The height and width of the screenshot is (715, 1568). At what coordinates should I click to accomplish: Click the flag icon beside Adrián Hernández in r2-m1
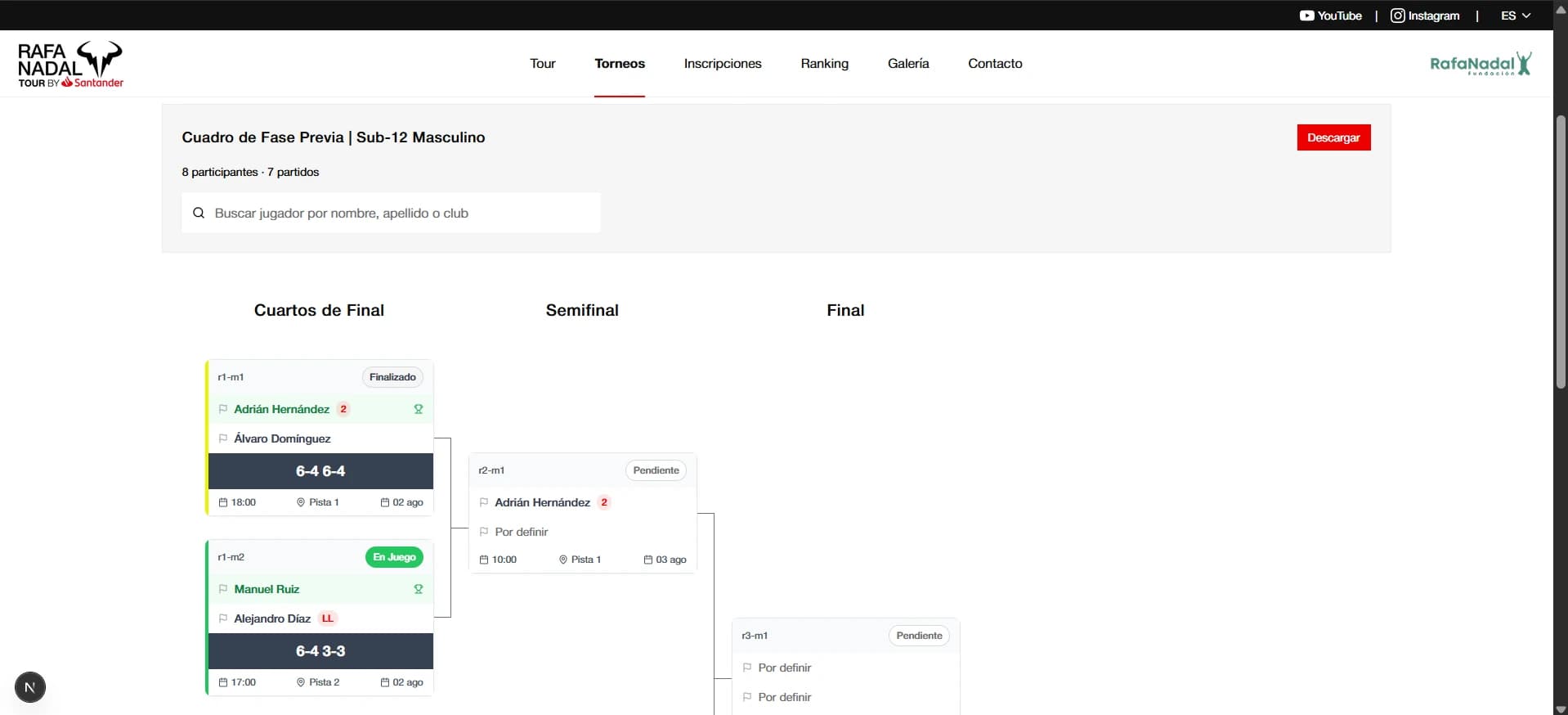pos(484,502)
